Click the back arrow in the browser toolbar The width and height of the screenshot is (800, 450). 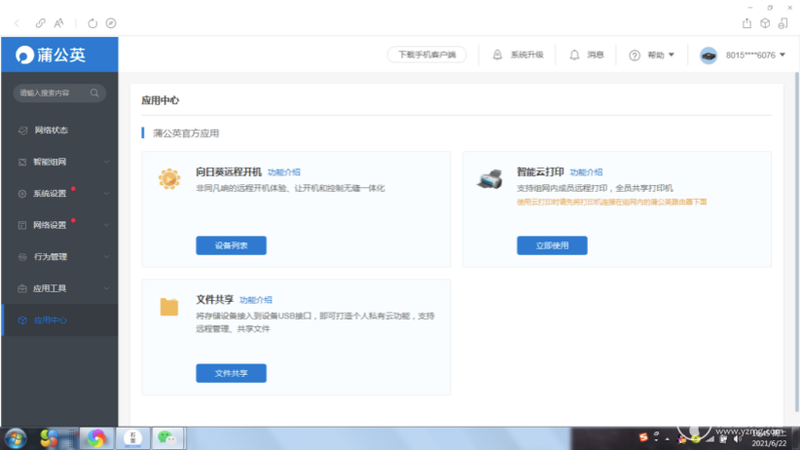[17, 23]
